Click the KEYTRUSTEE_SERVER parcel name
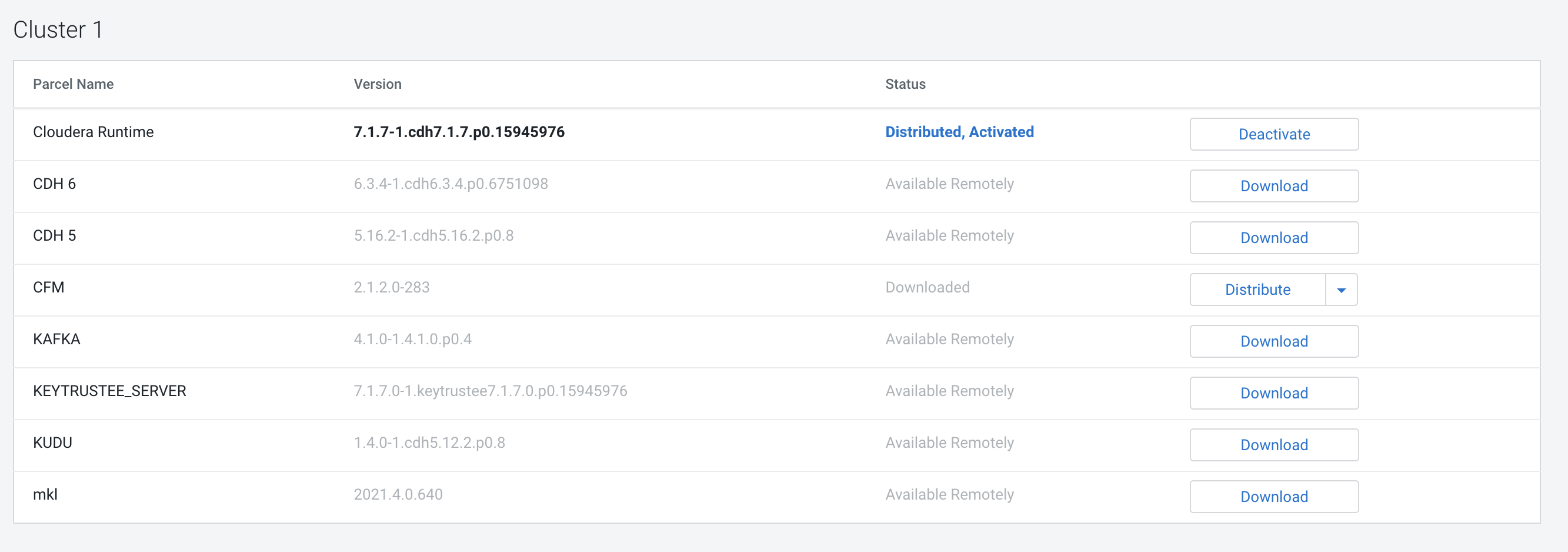This screenshot has height=552, width=1568. pyautogui.click(x=109, y=391)
